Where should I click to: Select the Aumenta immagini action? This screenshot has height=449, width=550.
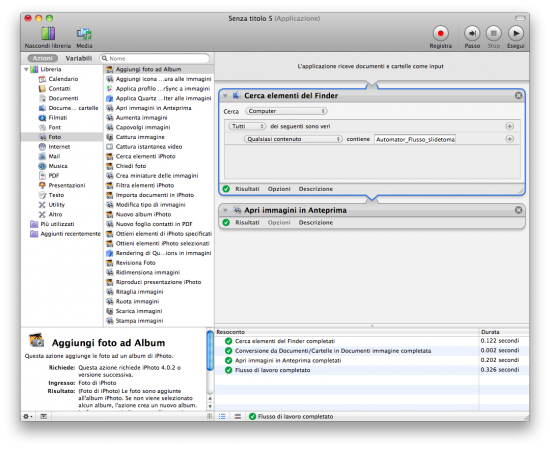tap(141, 118)
